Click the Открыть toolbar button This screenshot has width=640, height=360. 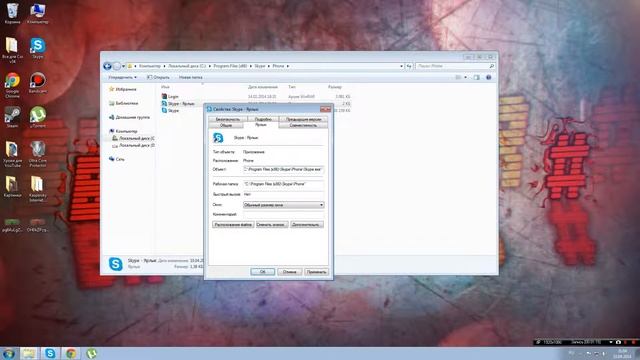point(158,77)
